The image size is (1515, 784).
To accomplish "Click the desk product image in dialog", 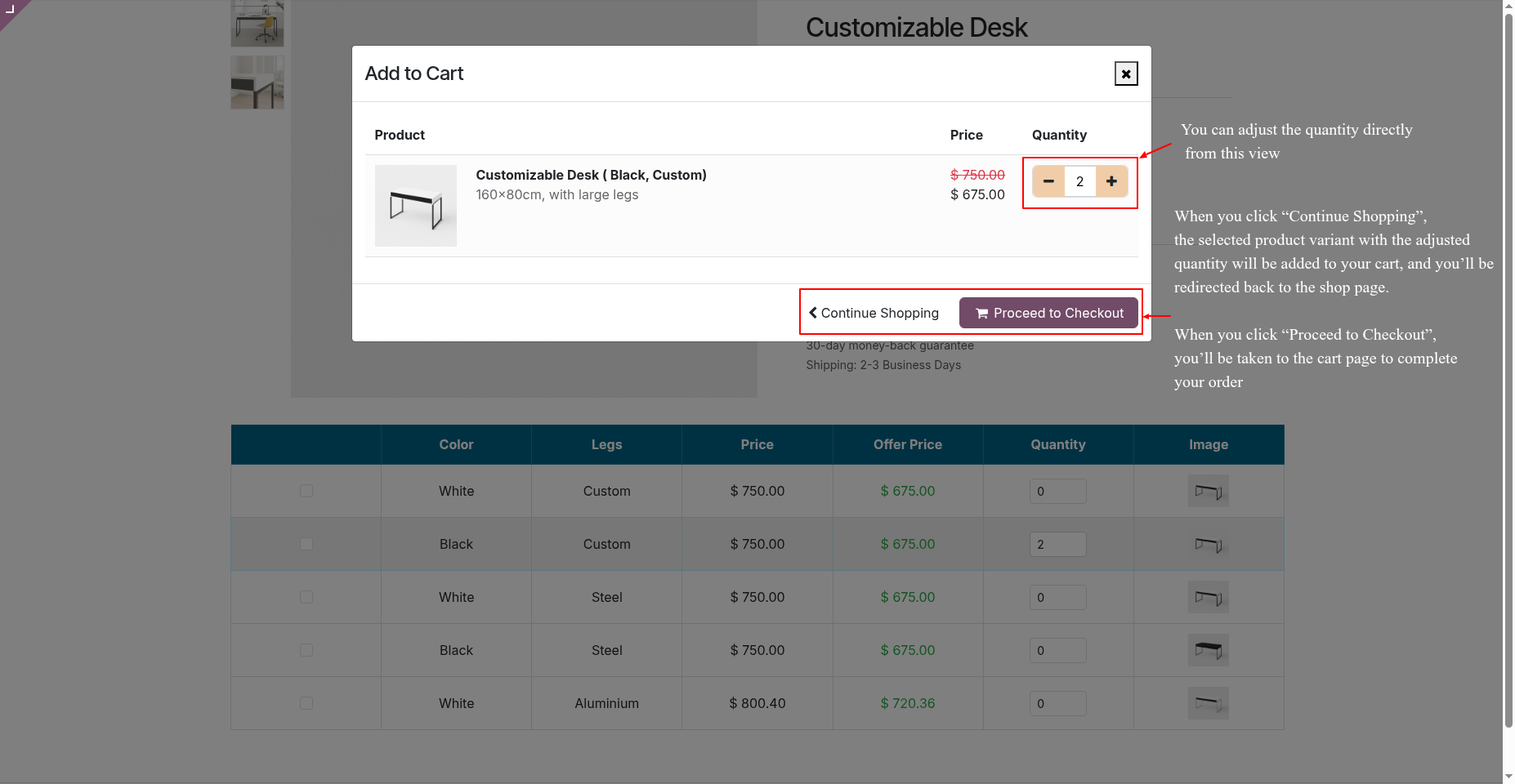I will (x=415, y=206).
